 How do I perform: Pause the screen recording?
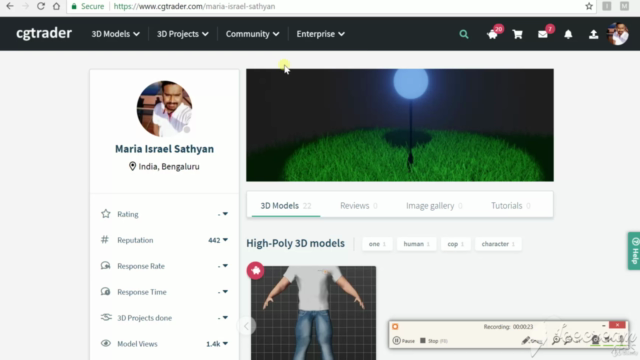404,340
